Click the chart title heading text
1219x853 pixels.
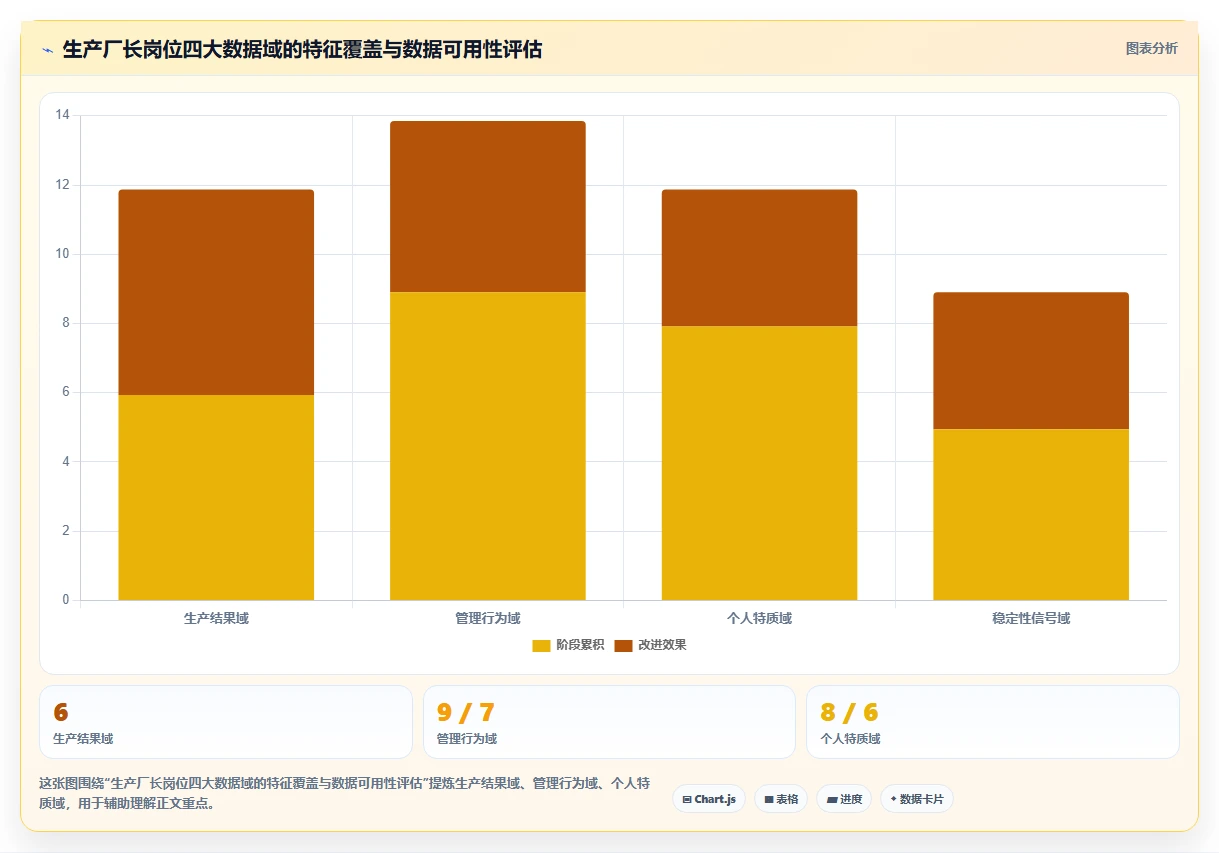click(x=302, y=49)
